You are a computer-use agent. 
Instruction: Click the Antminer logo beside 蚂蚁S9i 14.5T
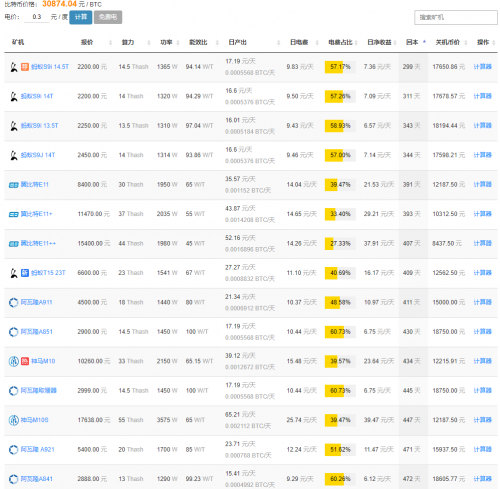tap(13, 67)
